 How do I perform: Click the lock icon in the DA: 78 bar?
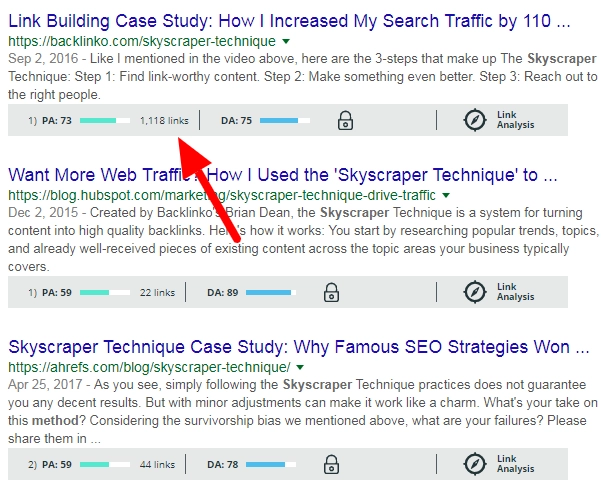pos(331,464)
